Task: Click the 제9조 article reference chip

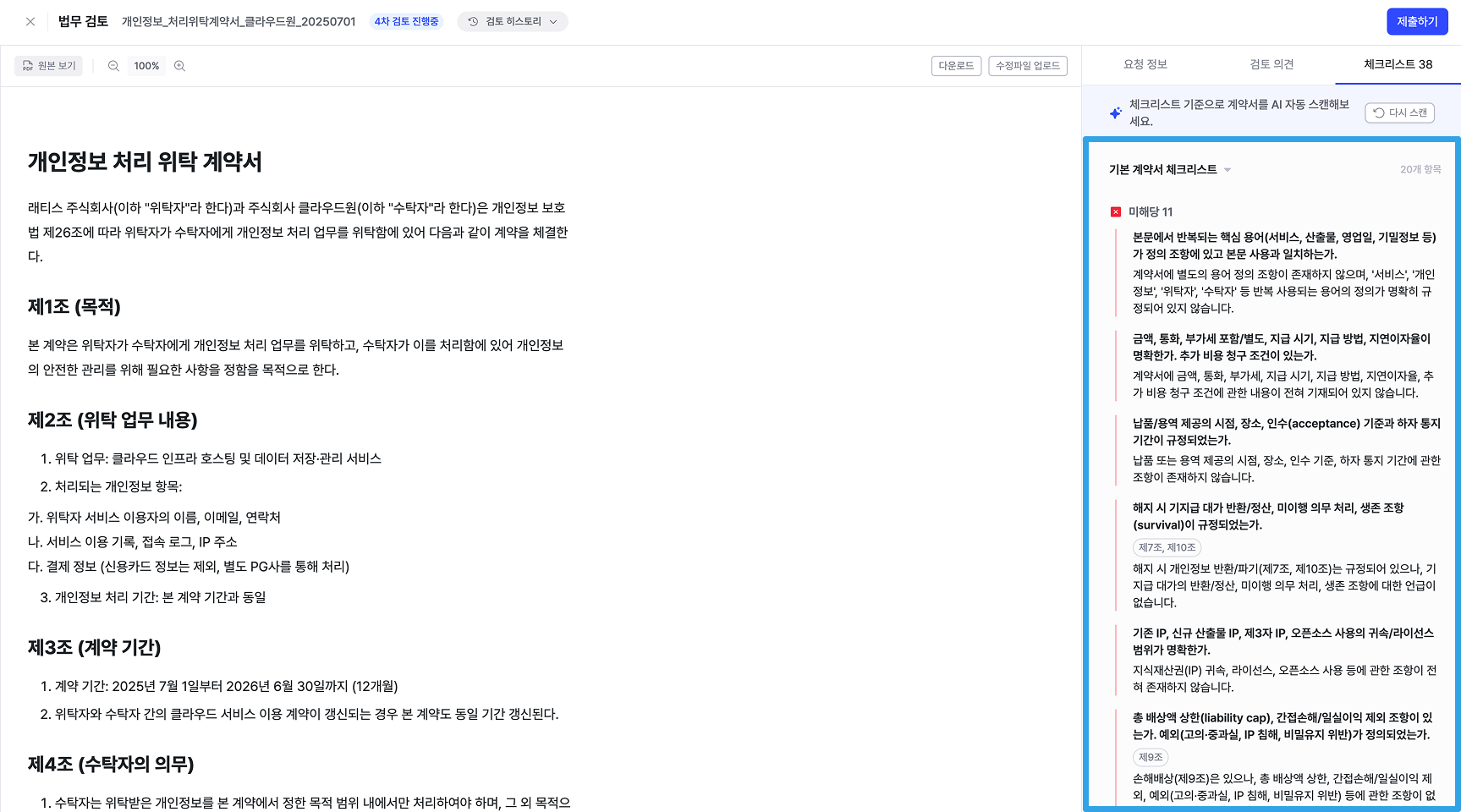Action: [x=1151, y=758]
